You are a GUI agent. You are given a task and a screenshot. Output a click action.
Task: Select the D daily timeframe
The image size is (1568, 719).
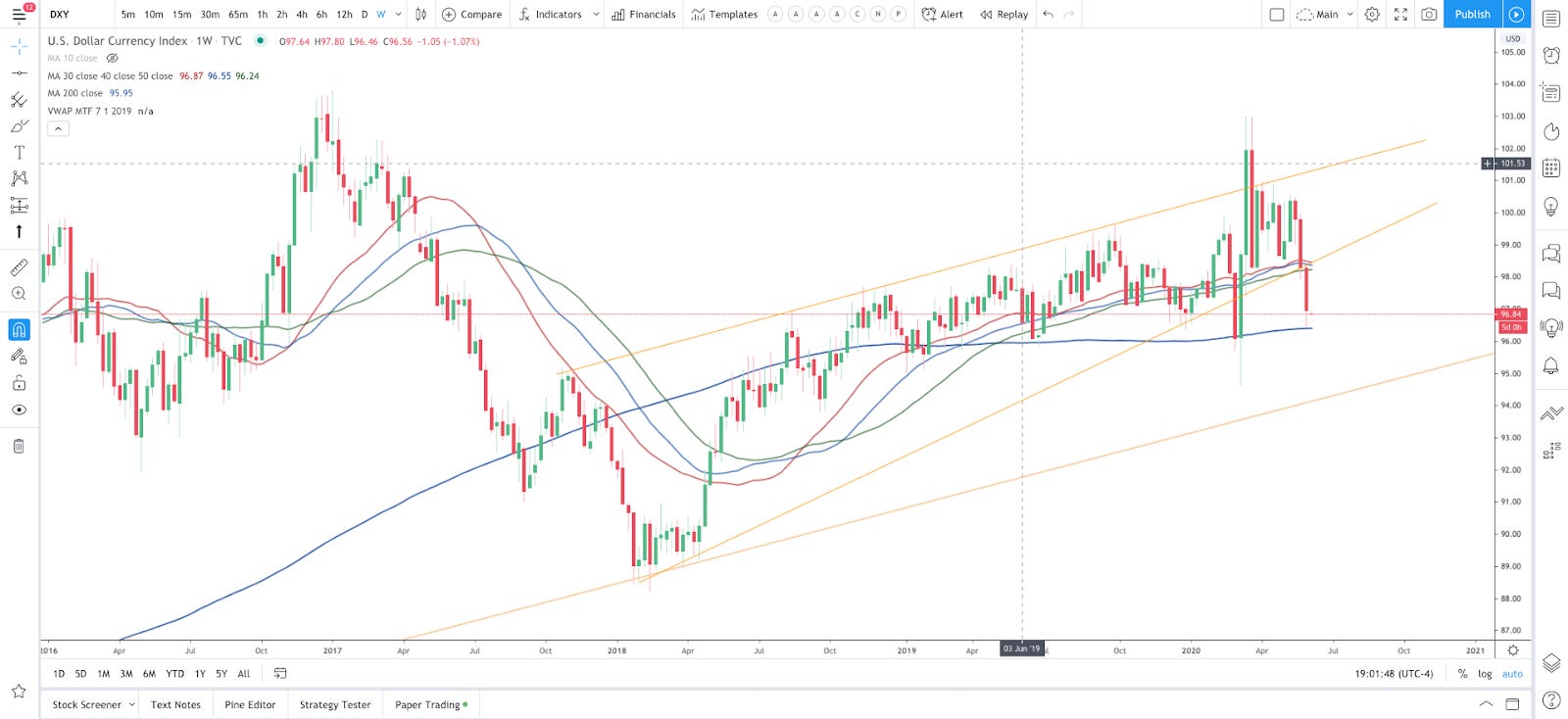365,15
